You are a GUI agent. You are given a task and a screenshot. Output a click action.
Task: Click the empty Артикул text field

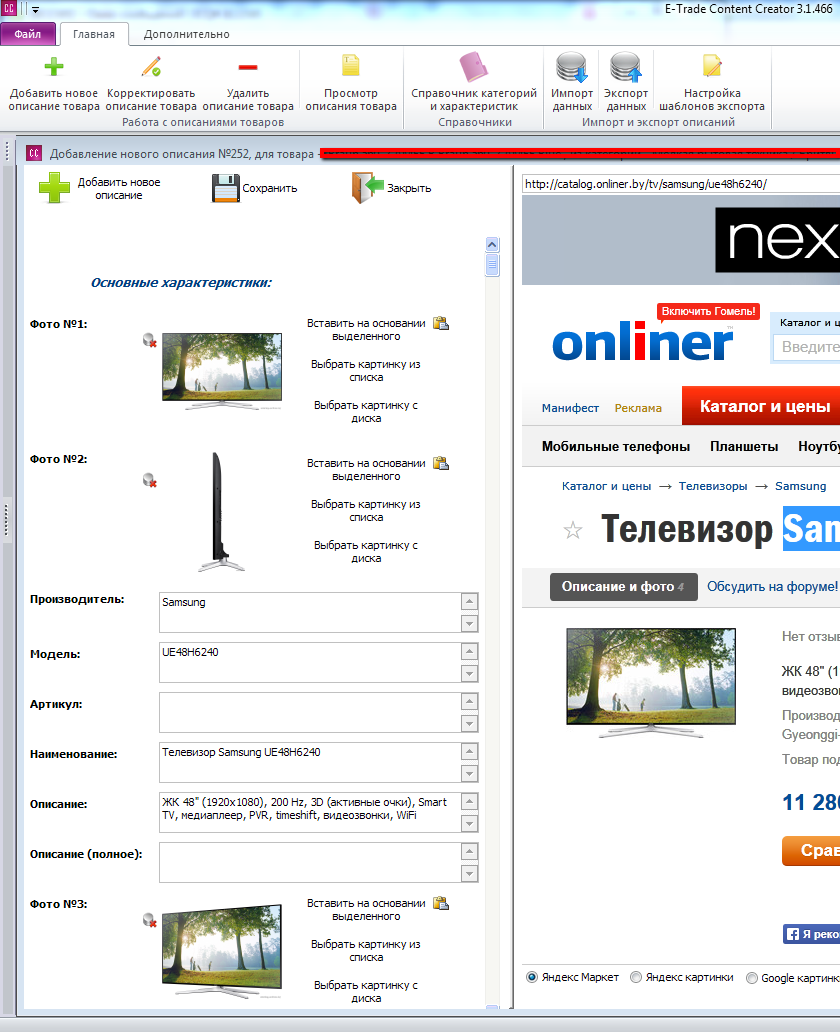click(x=310, y=713)
